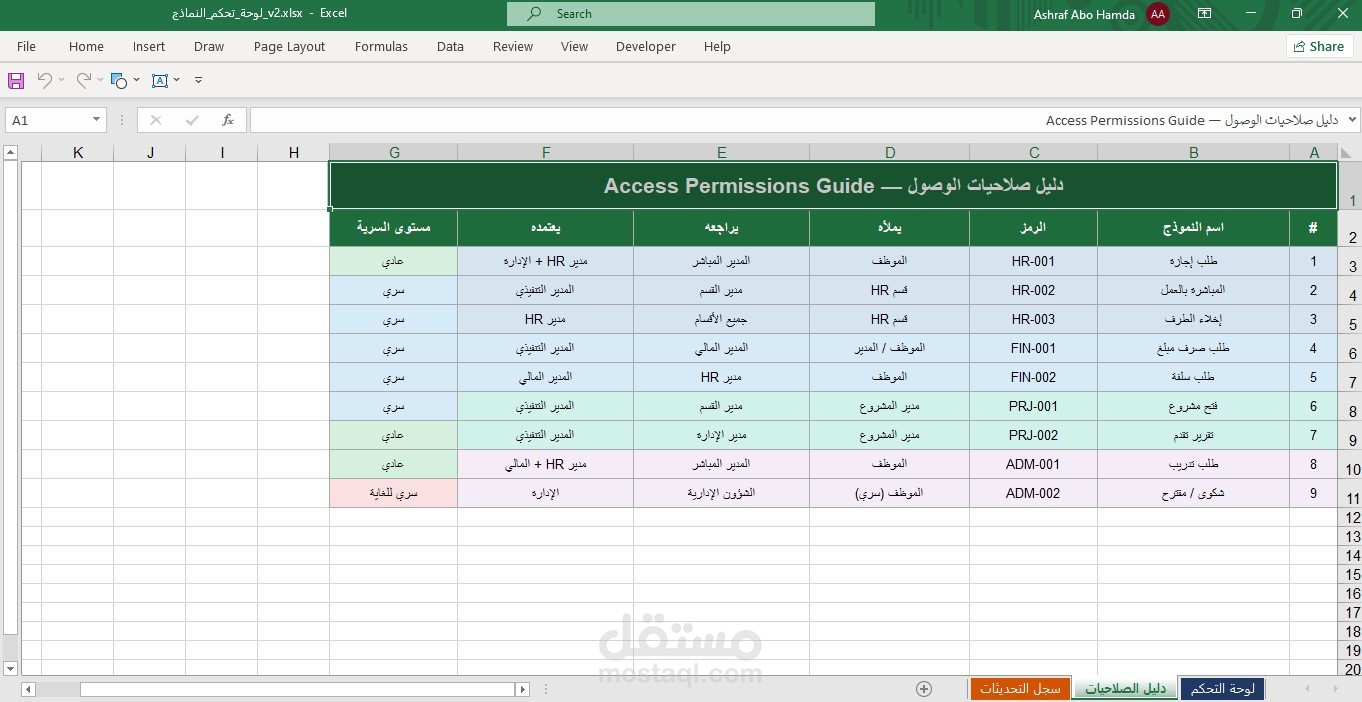
Task: Switch to the Home ribbon tab
Action: coord(86,46)
